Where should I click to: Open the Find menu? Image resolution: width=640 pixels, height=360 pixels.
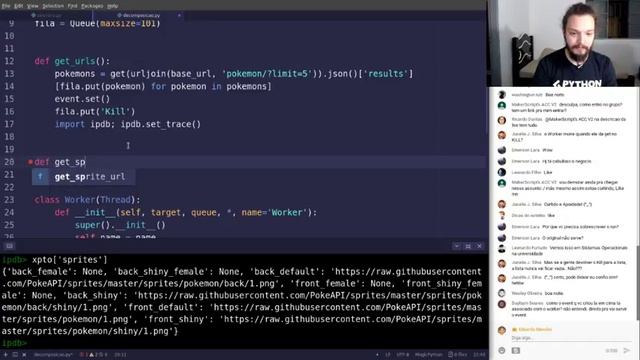(x=72, y=6)
